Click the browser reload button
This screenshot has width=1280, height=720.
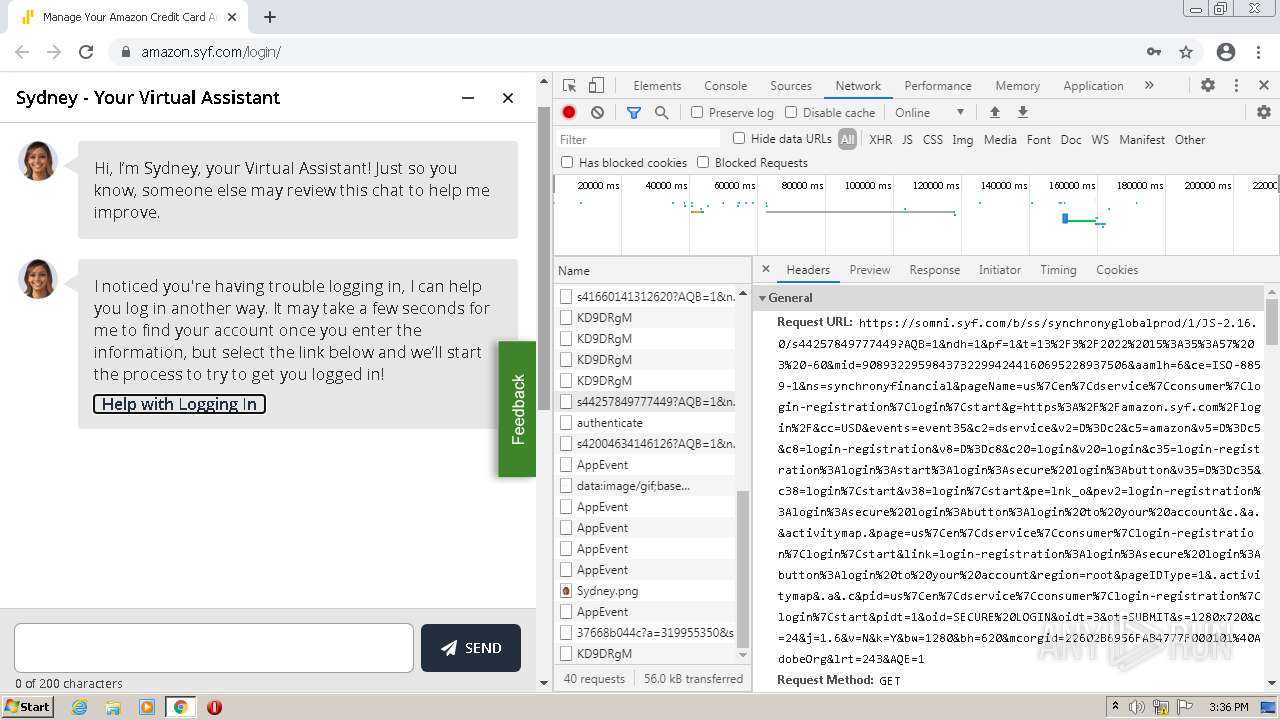coord(86,52)
